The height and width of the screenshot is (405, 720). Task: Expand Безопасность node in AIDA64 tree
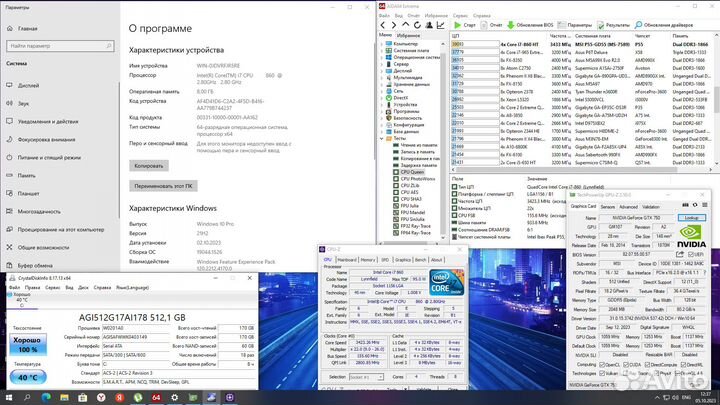point(382,118)
